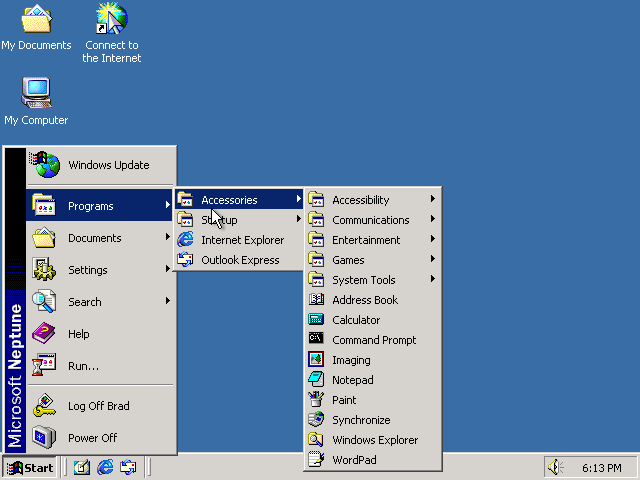Open the Run... dialog entry

click(101, 366)
